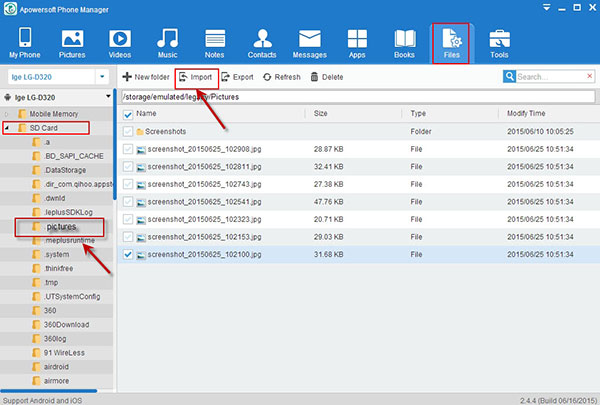Check screenshot_20150625_102908.jpg checkbox
The image size is (600, 405).
(128, 149)
